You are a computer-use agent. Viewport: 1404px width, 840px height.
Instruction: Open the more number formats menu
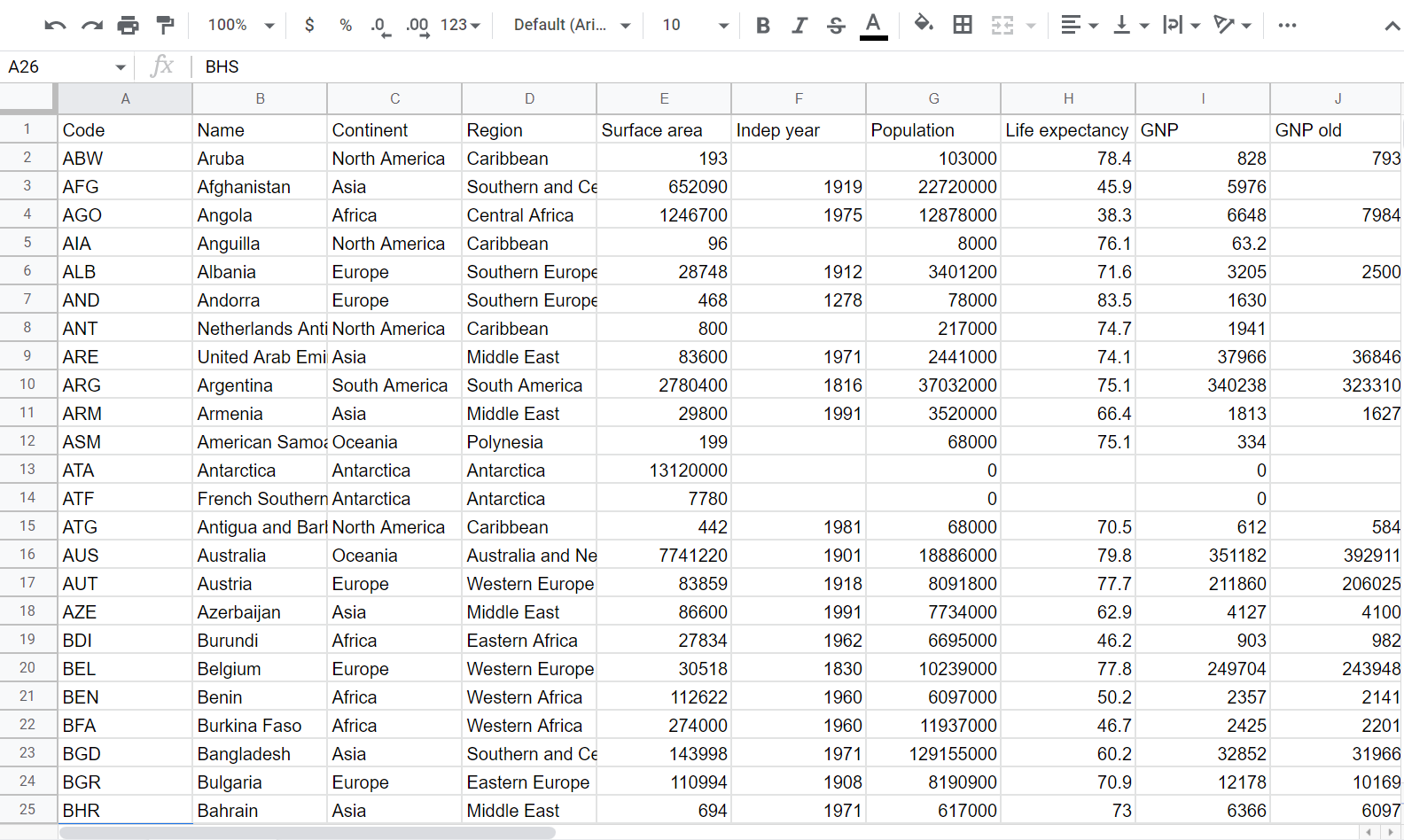(460, 26)
